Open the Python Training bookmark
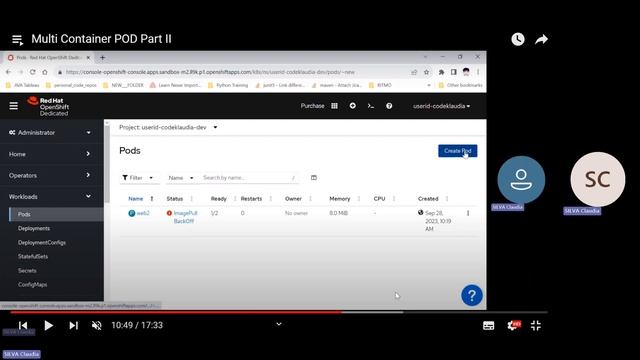 228,85
